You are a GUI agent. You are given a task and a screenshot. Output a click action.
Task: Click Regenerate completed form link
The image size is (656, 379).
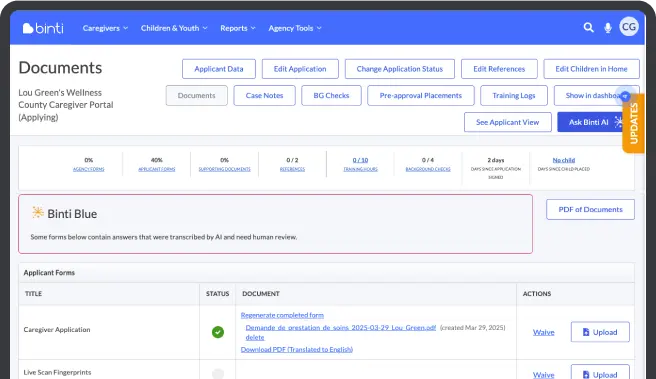(x=282, y=315)
